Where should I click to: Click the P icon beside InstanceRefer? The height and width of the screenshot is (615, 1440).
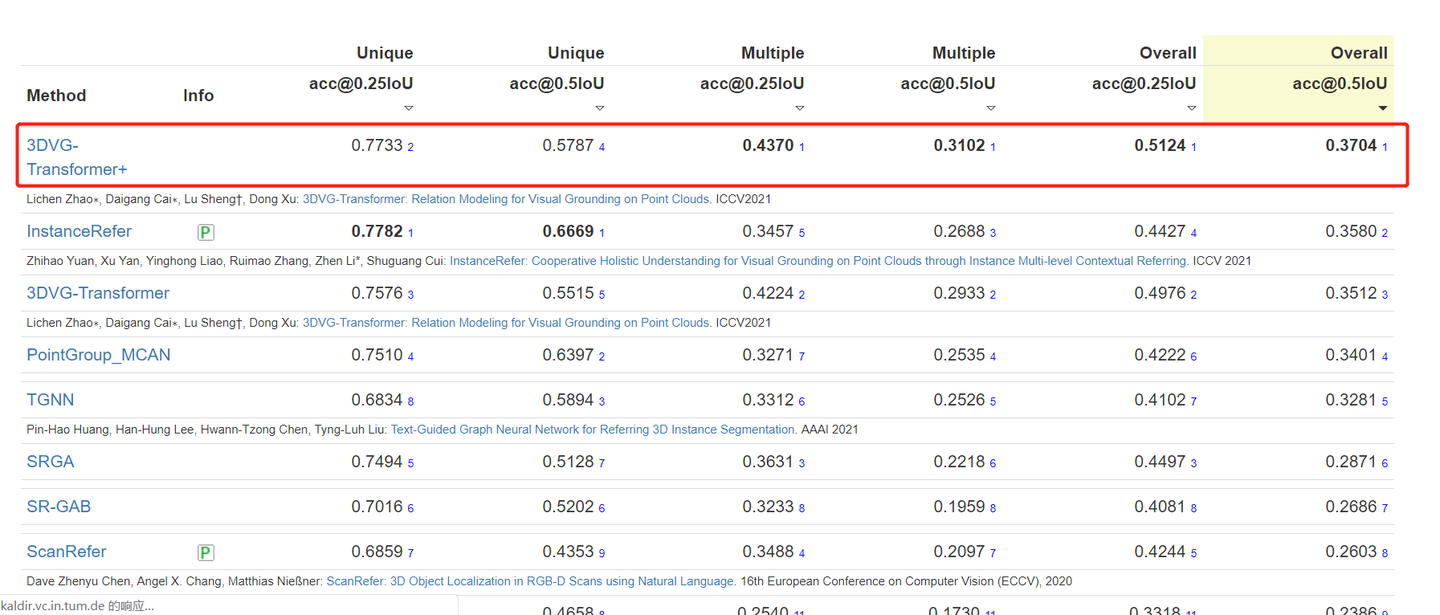click(205, 232)
